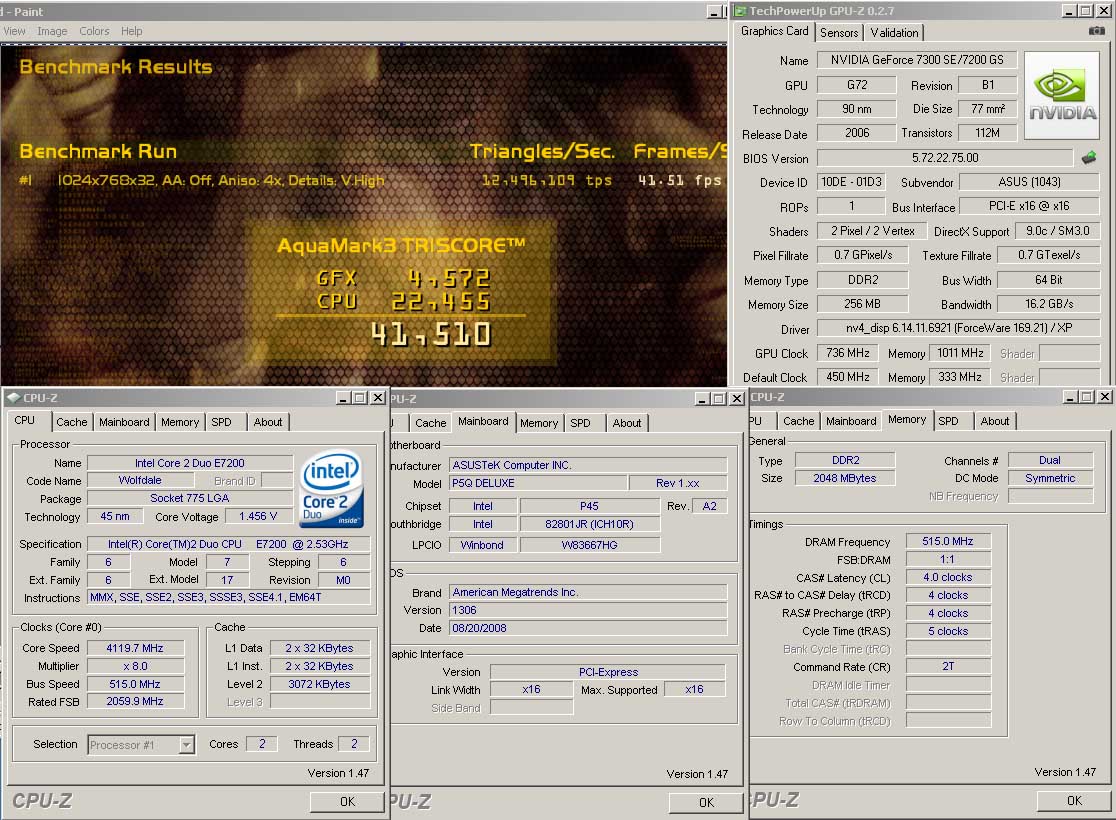Click the GPU Clock value 736 MHz
Screen dimensions: 1116x820
coord(847,353)
